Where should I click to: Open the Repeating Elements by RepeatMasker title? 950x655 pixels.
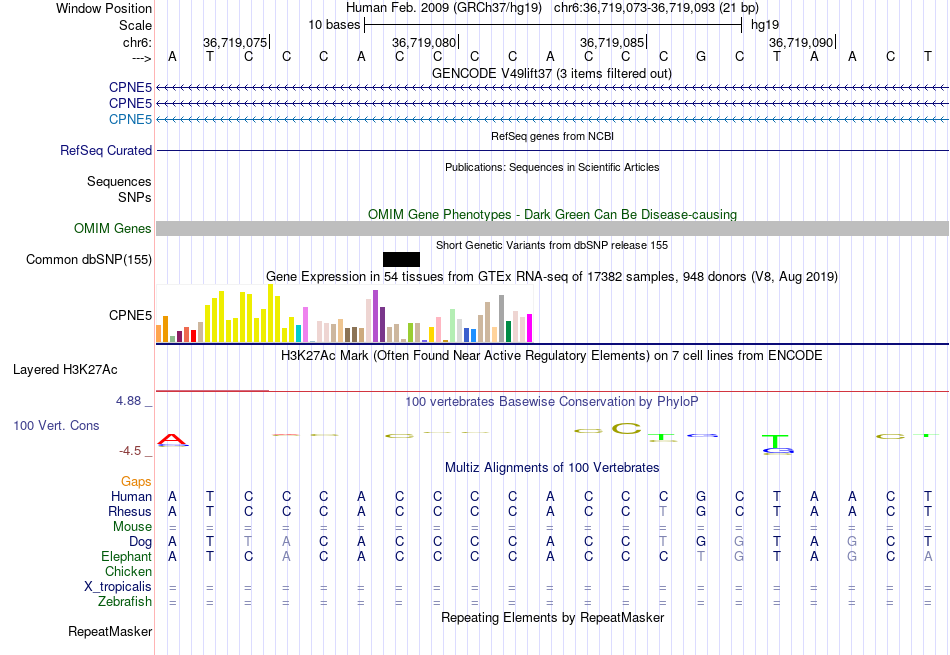coord(552,617)
